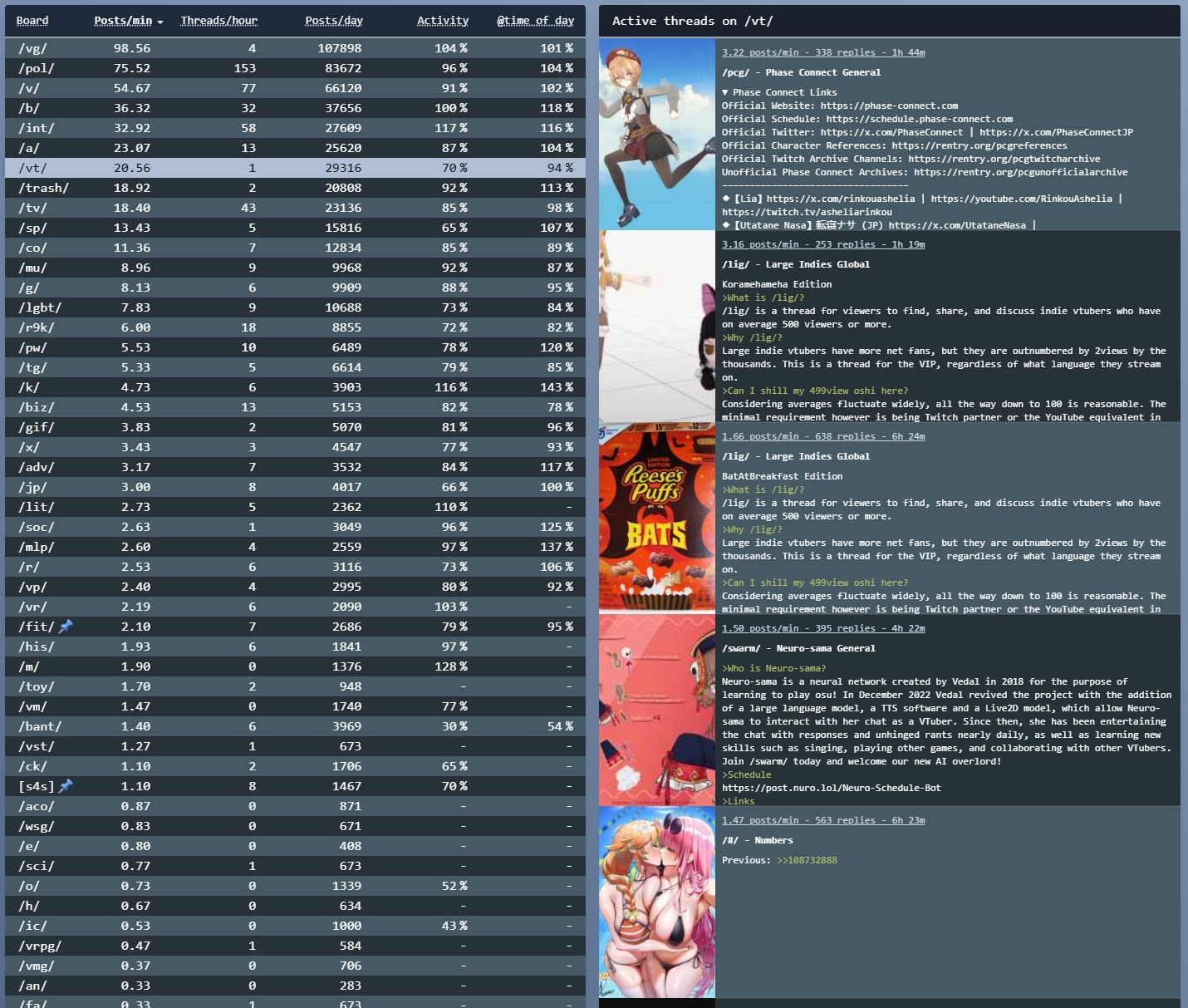This screenshot has width=1188, height=1008.
Task: Click the 143 % time-of-day value for /k/
Action: 557,387
